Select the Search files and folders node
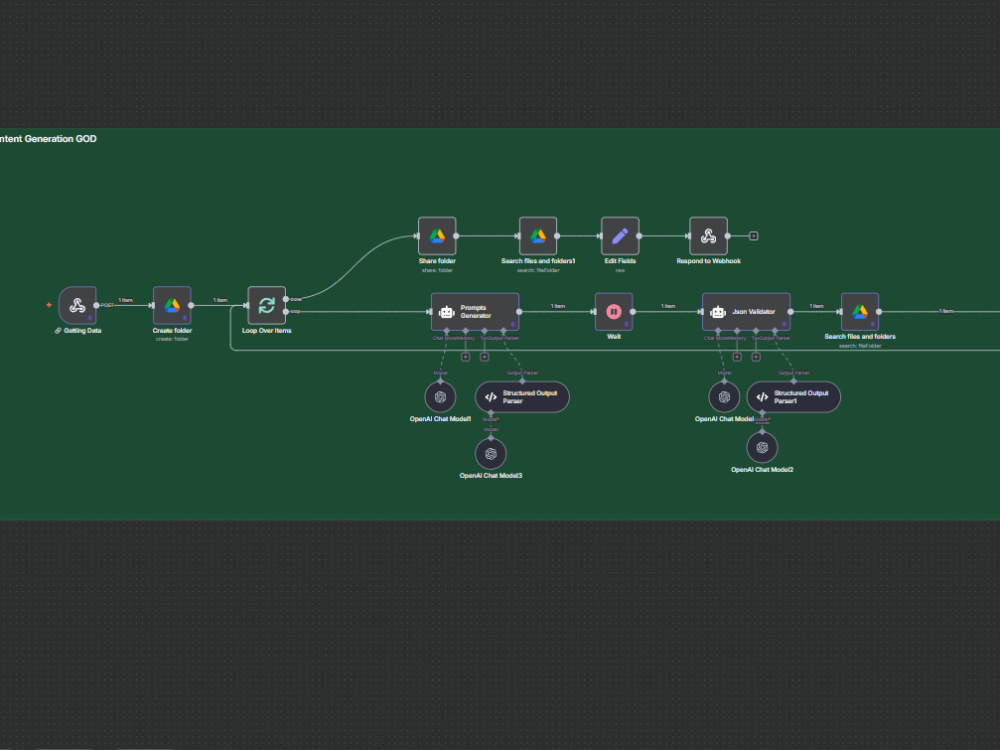 tap(860, 312)
